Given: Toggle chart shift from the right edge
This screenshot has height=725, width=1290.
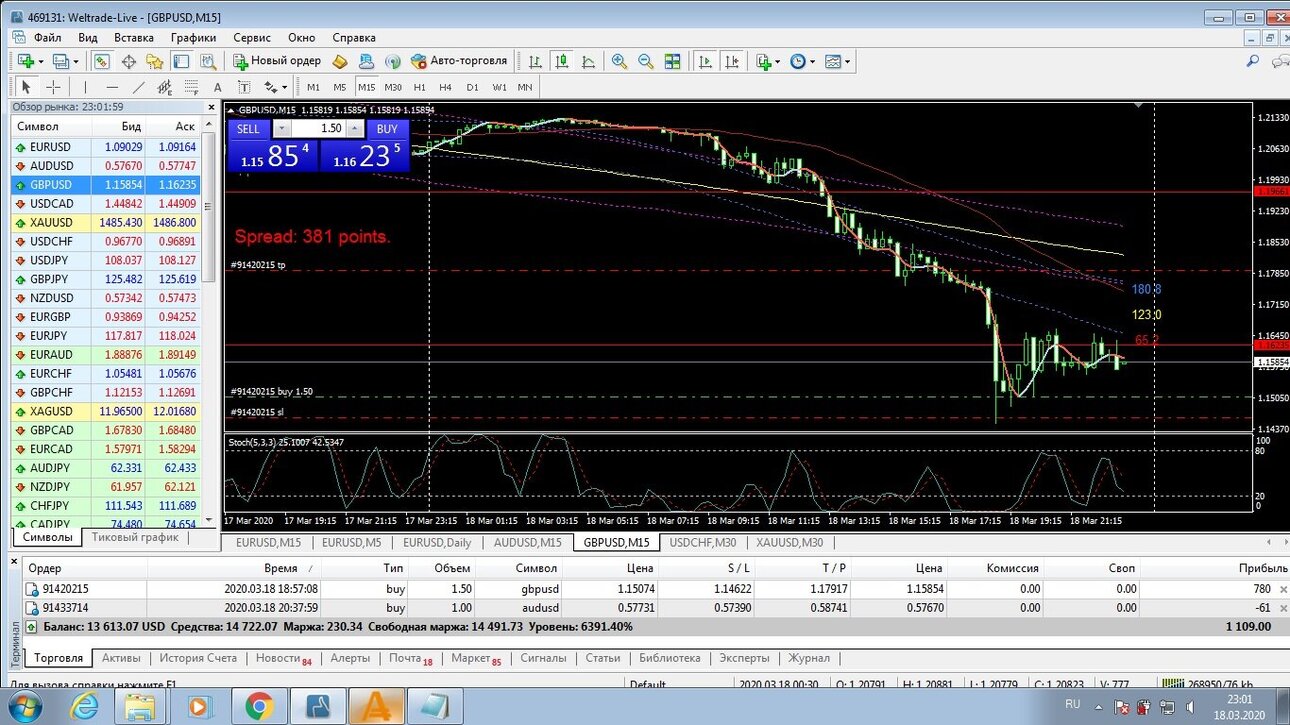Looking at the screenshot, I should tap(731, 61).
